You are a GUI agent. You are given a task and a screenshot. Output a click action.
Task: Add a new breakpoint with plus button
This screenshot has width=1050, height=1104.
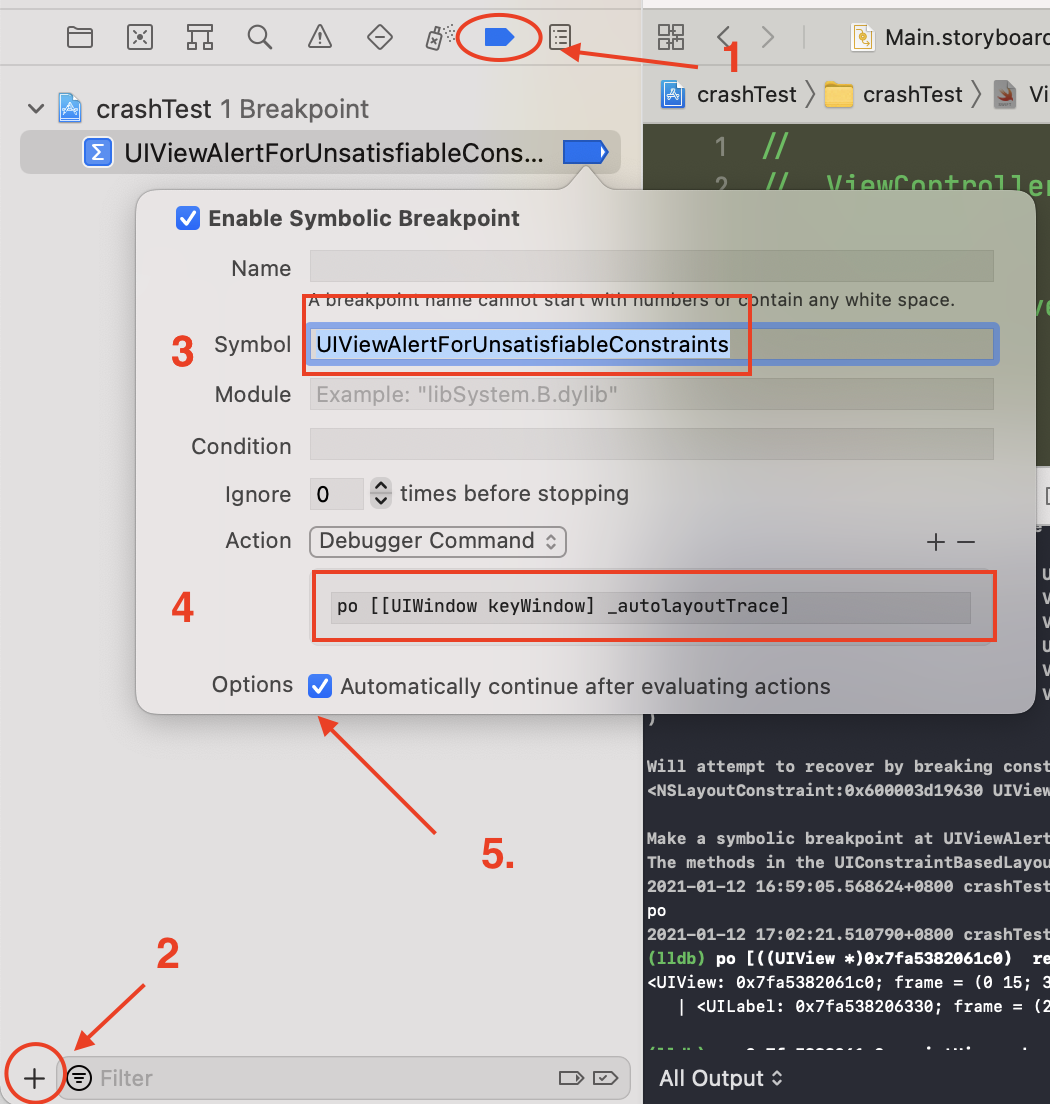[34, 1077]
